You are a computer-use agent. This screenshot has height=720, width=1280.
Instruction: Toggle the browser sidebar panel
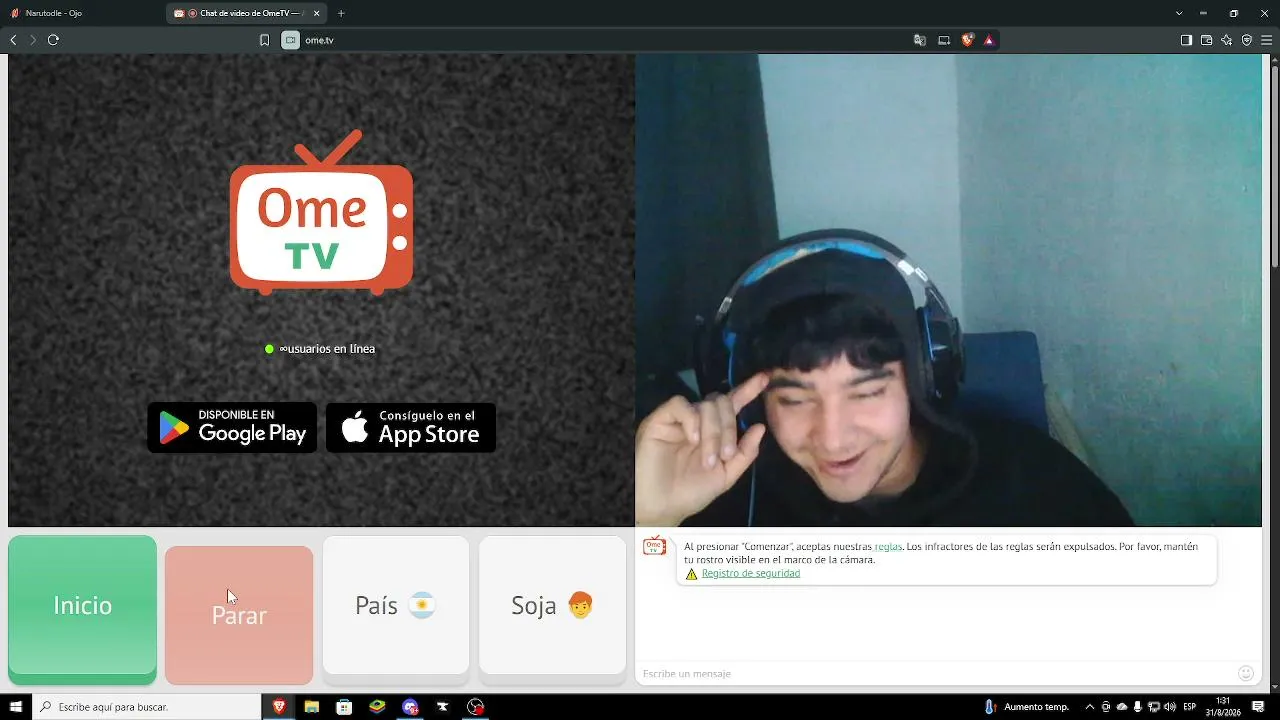1186,40
